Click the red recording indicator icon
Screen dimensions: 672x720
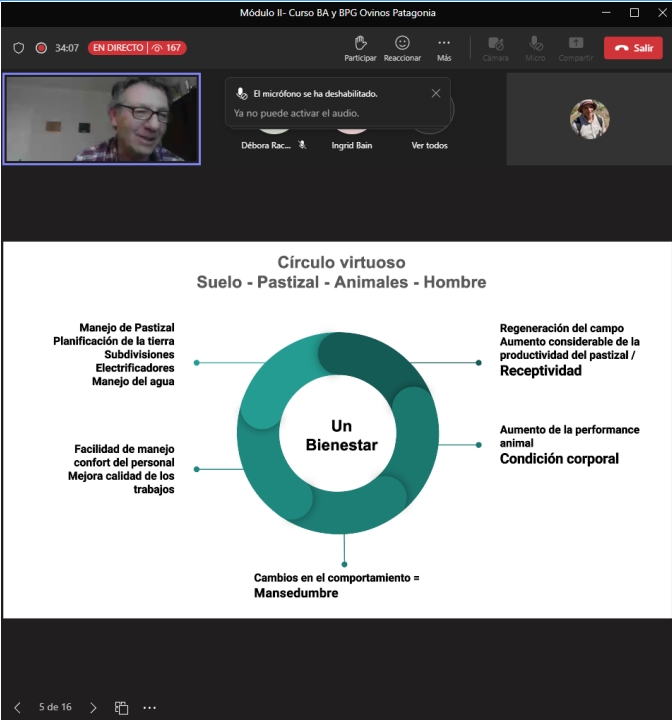(x=41, y=48)
